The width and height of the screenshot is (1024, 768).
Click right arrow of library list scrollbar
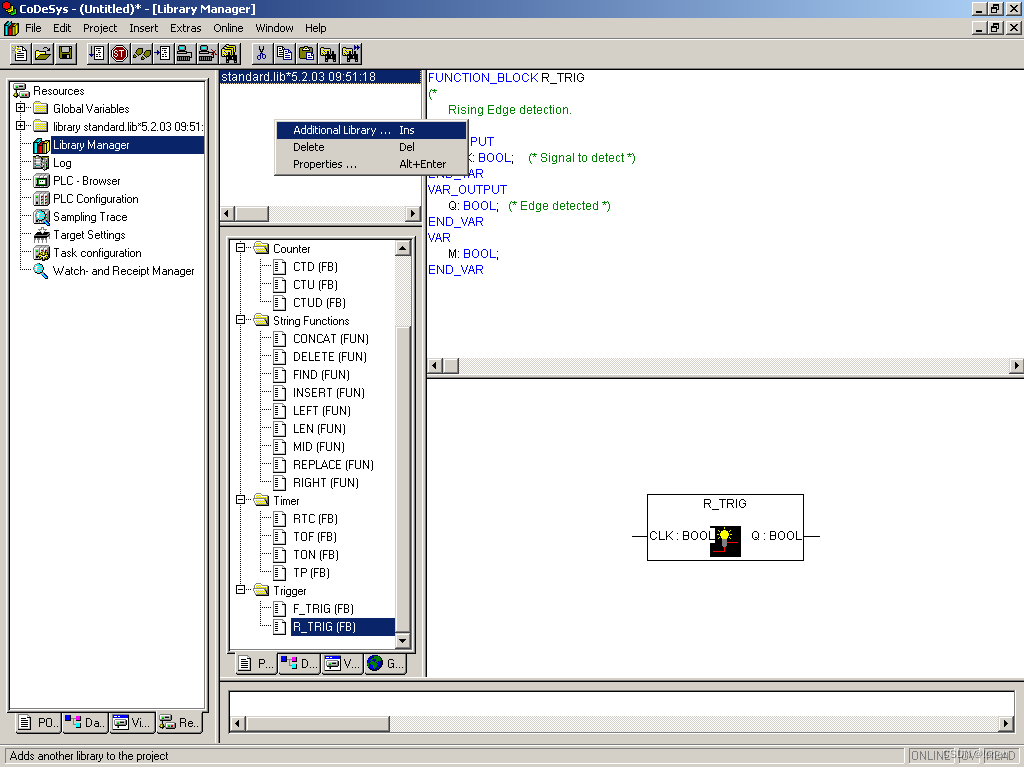413,214
